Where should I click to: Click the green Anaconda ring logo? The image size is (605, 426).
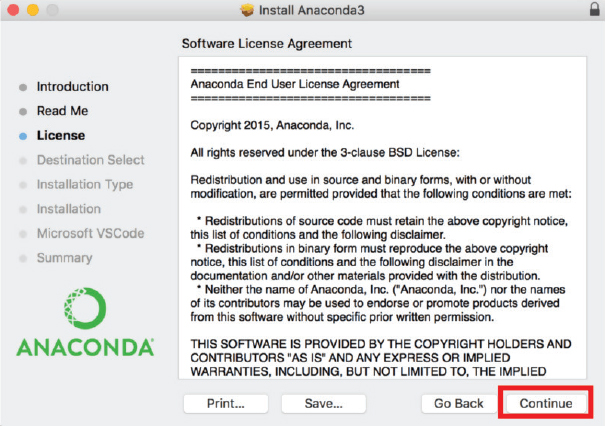[85, 309]
